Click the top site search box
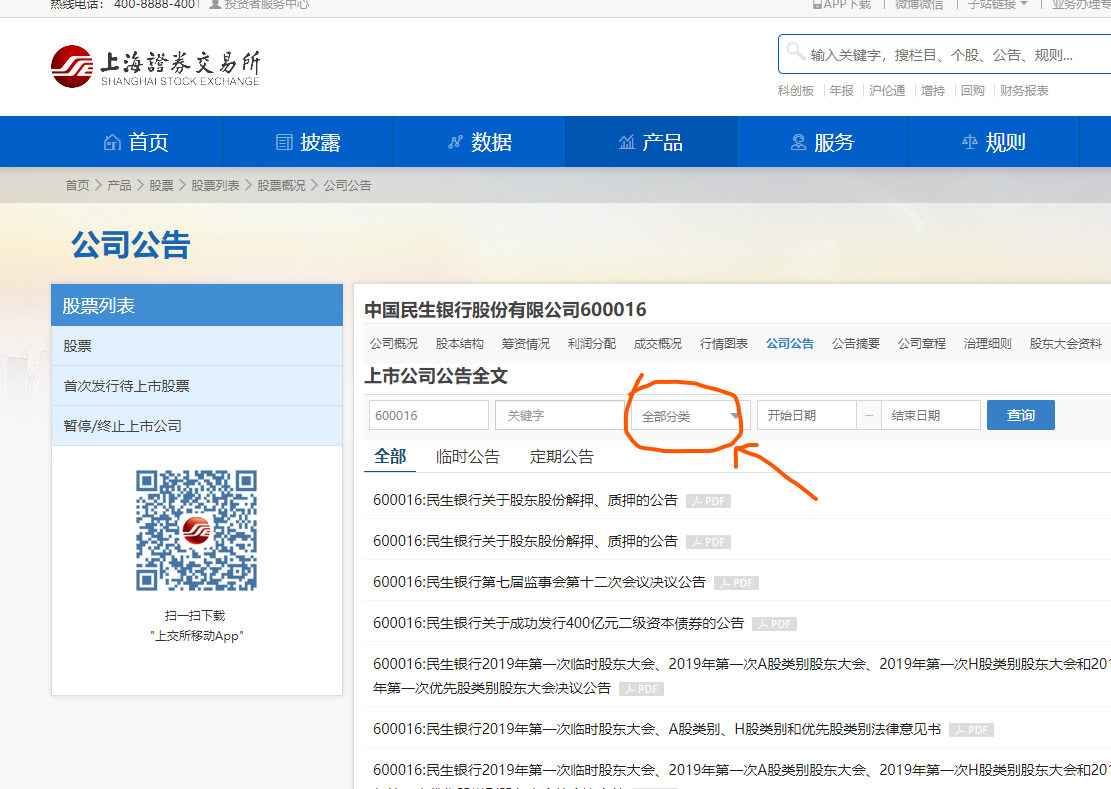 click(944, 55)
